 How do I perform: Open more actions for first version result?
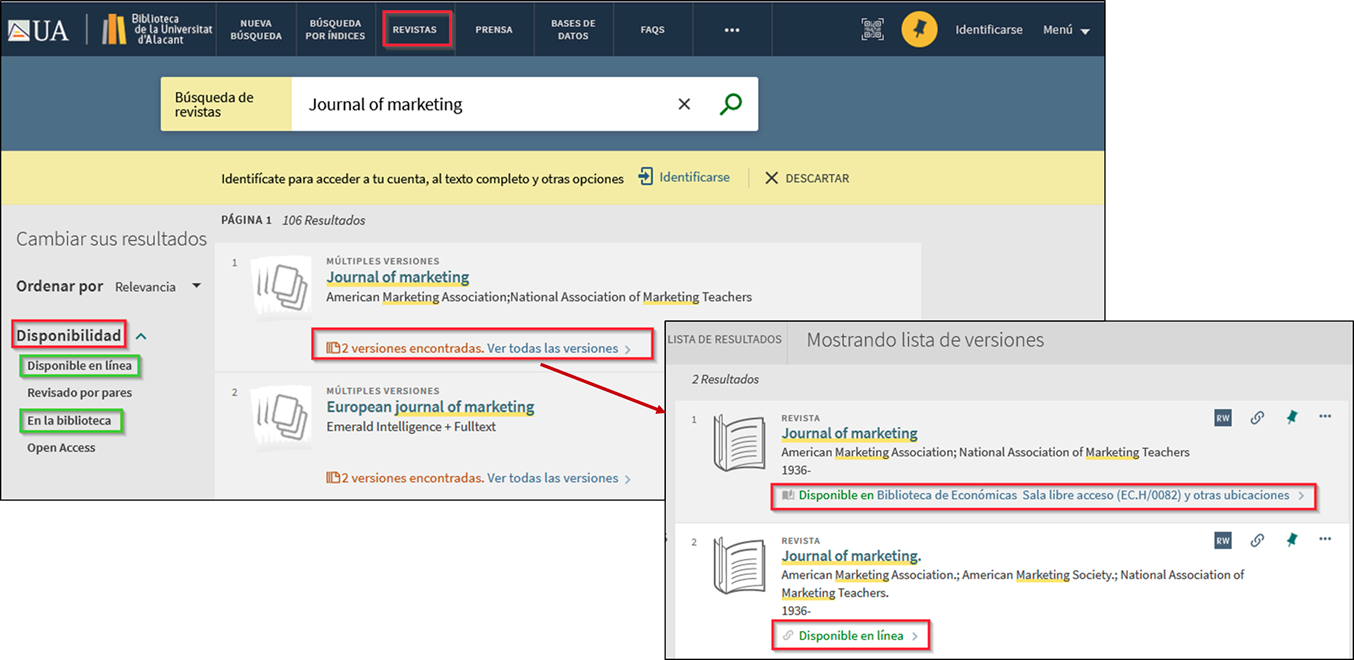click(x=1325, y=417)
